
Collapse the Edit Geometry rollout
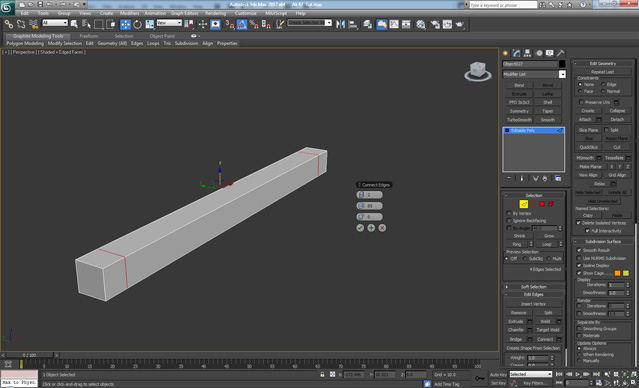coord(603,64)
